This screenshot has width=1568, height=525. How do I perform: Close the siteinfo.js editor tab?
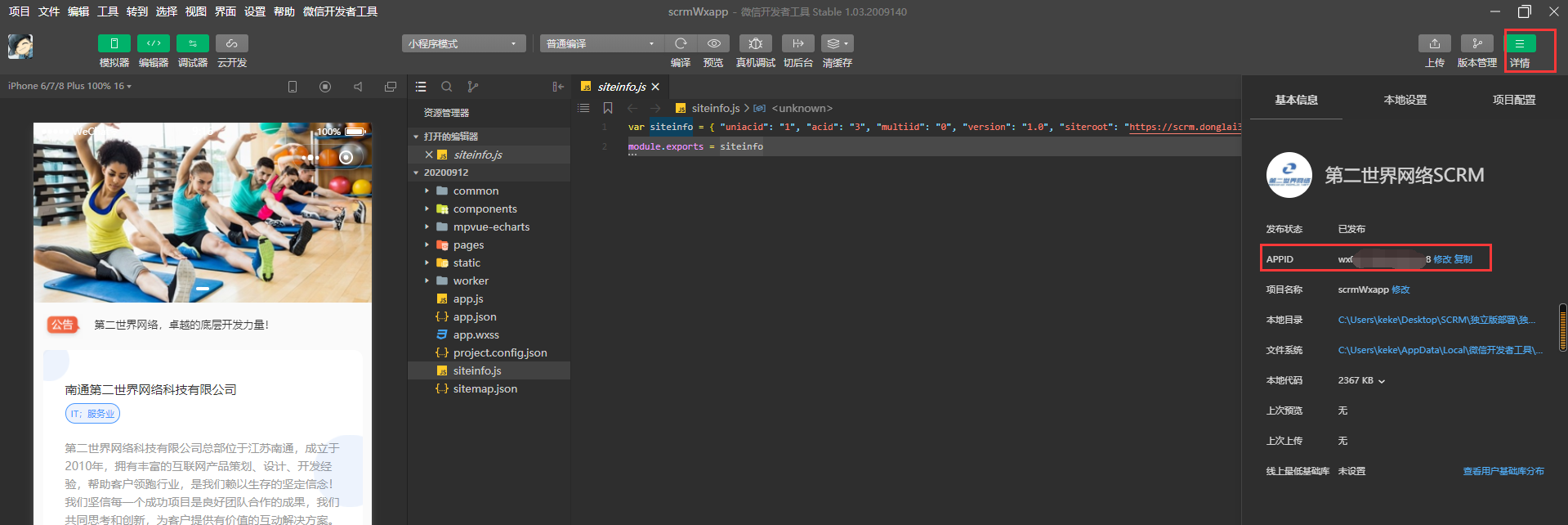655,87
